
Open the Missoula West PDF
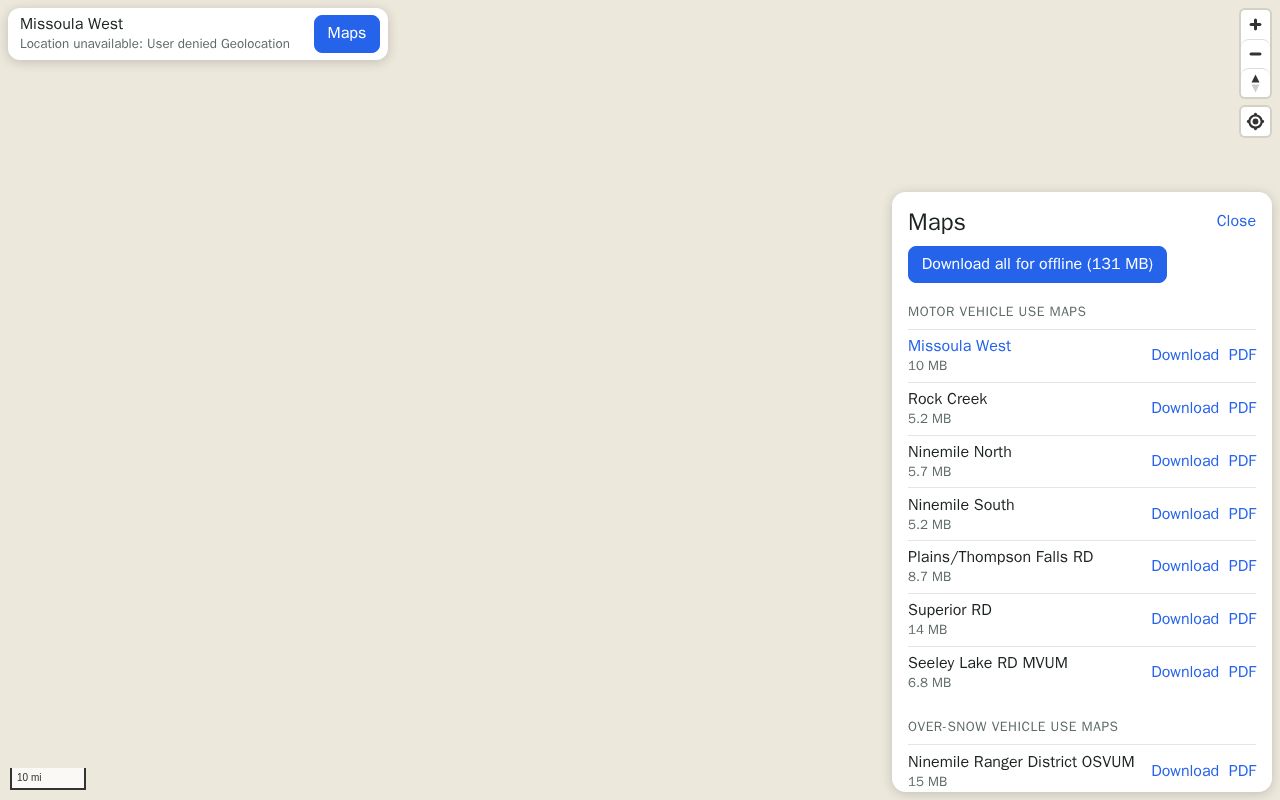(1242, 355)
